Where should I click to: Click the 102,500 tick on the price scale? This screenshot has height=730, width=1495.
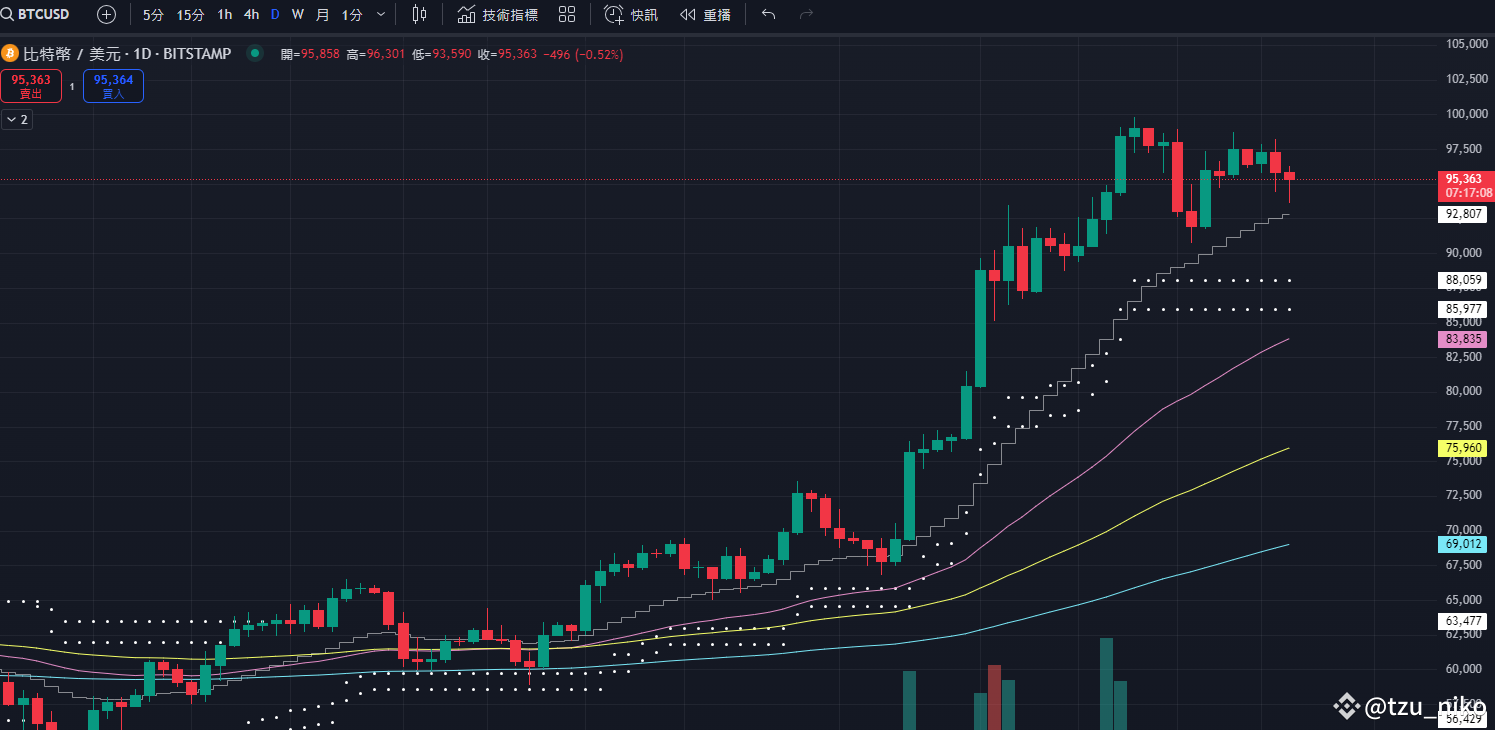pyautogui.click(x=1465, y=79)
